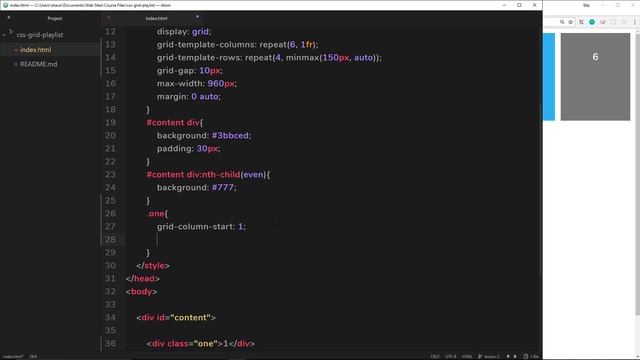This screenshot has height=360, width=640.
Task: Switch to the index.html editor tab
Action: pyautogui.click(x=156, y=18)
